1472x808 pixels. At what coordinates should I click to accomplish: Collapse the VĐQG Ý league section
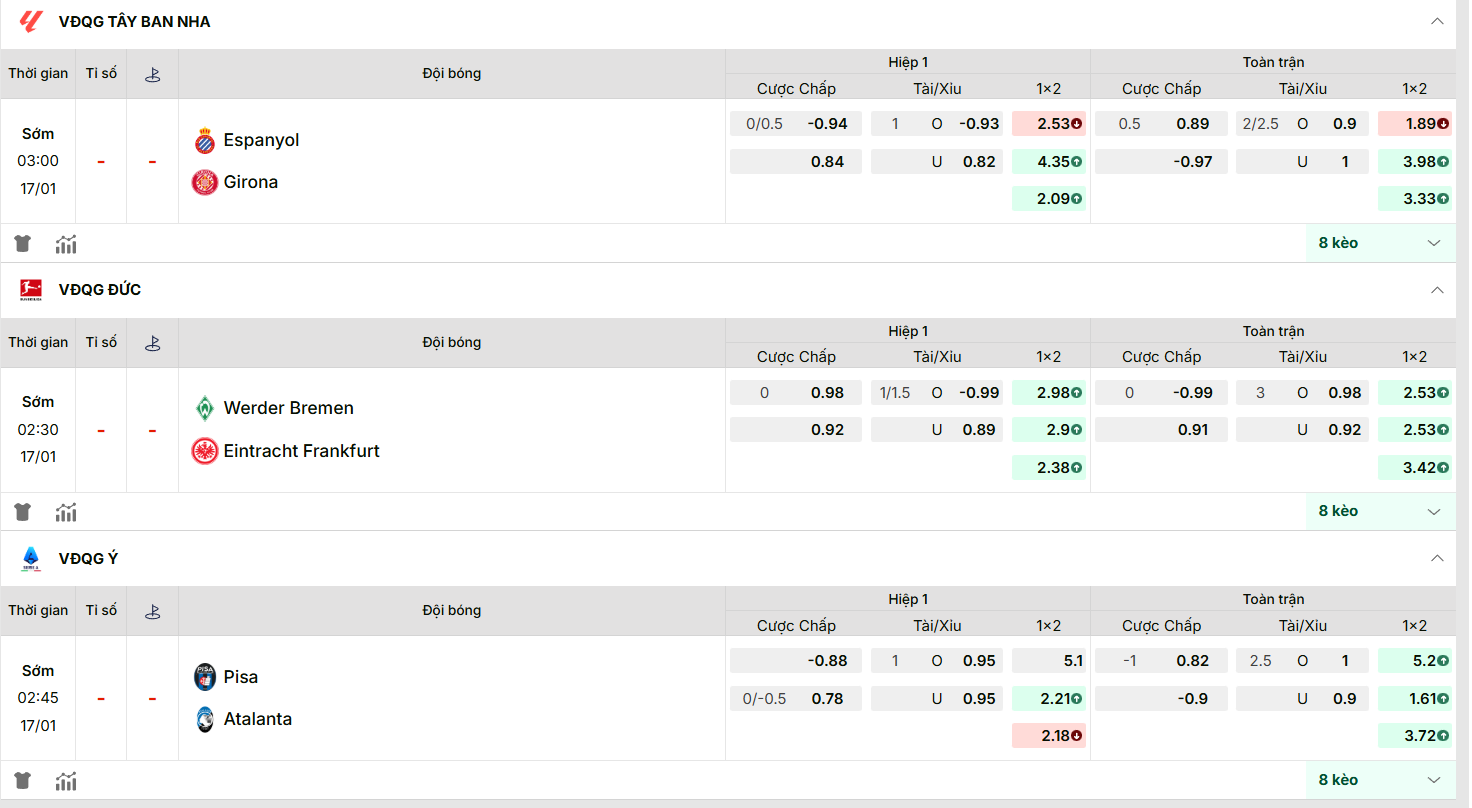coord(1437,558)
